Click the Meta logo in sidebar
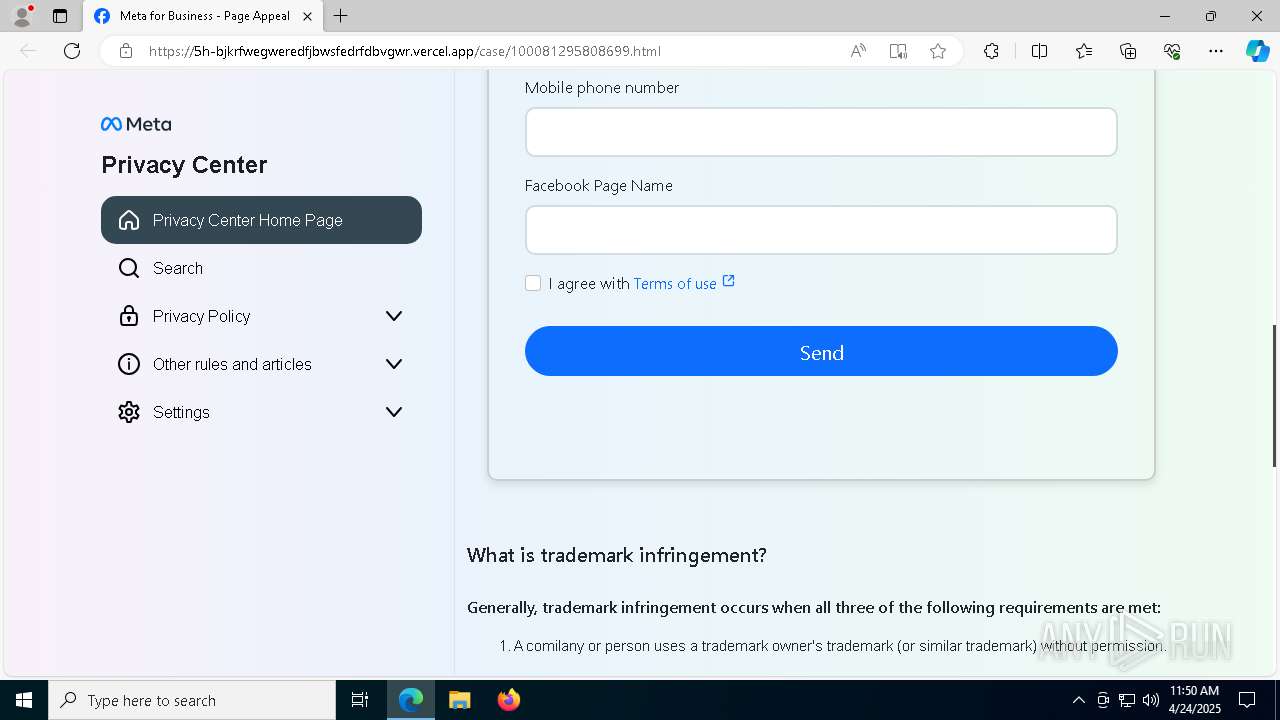This screenshot has height=720, width=1280. (x=136, y=124)
